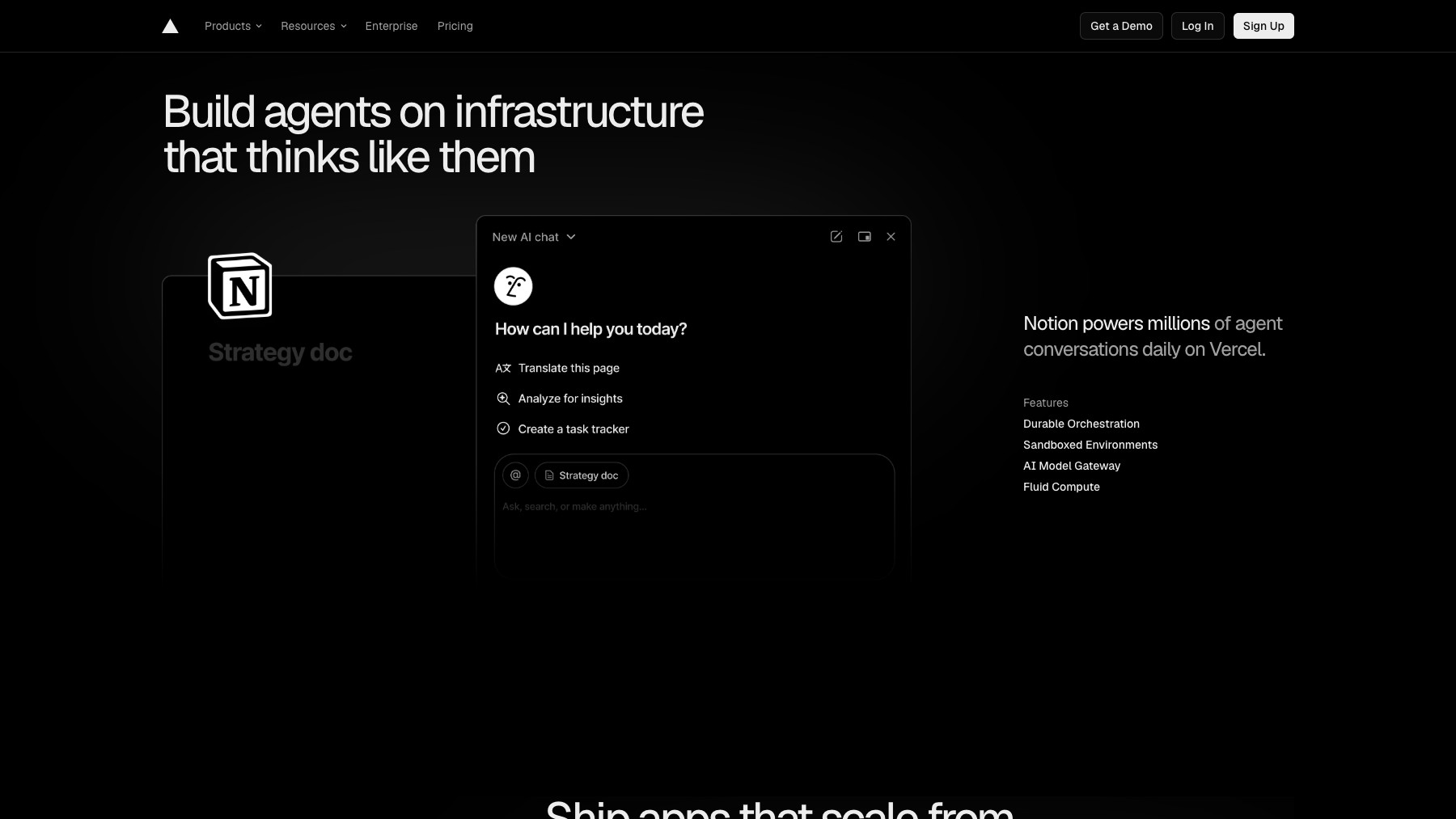Close the AI chat panel
The width and height of the screenshot is (1456, 819).
tap(891, 237)
